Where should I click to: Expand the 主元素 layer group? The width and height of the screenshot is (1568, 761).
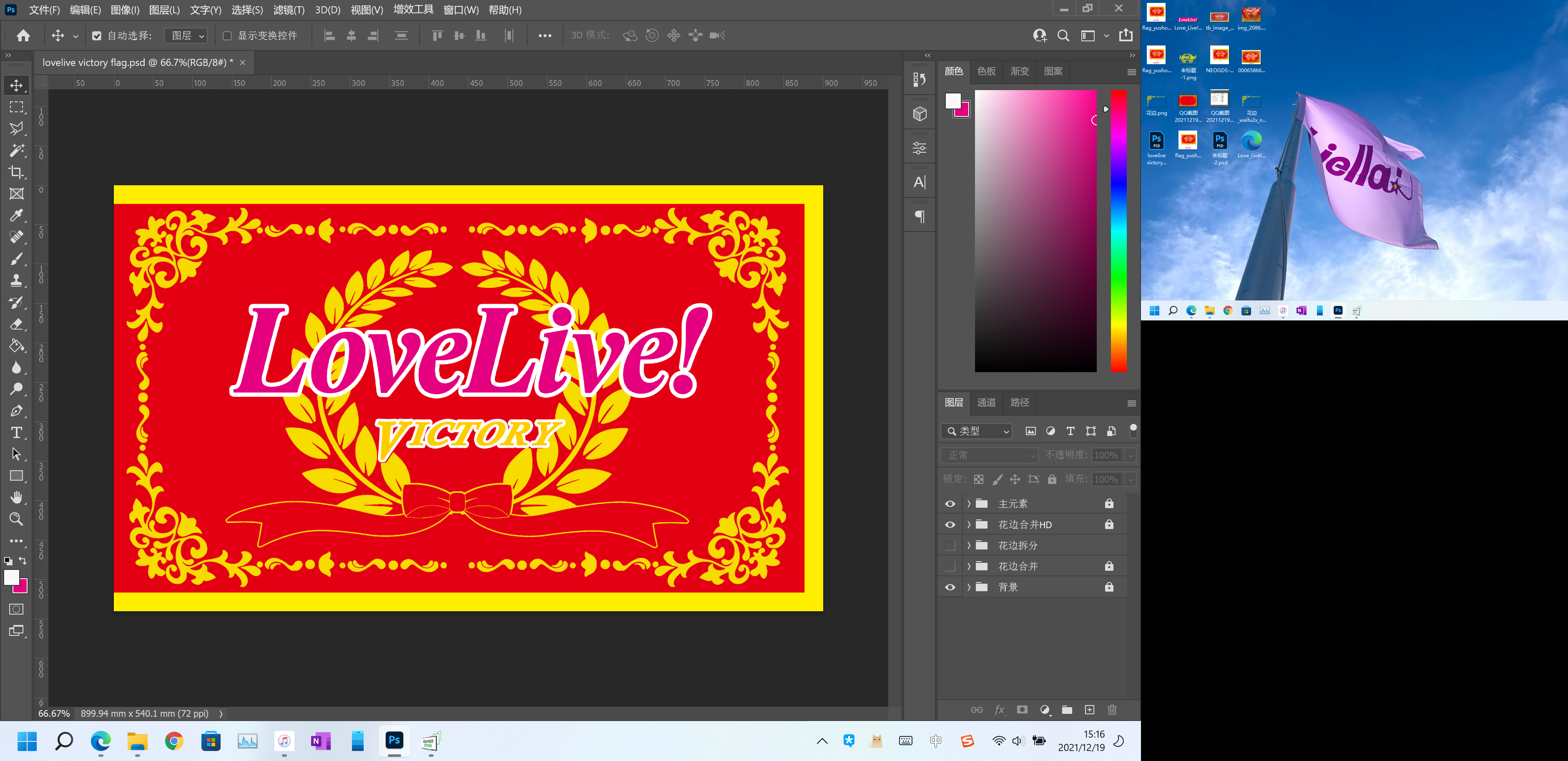pos(968,504)
